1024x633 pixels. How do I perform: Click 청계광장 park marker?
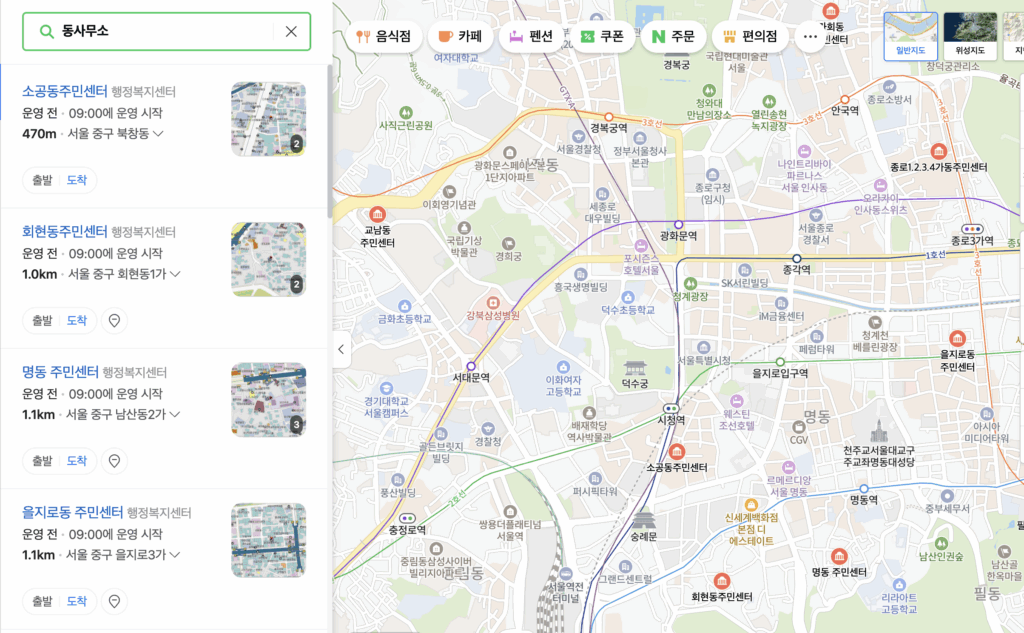690,284
